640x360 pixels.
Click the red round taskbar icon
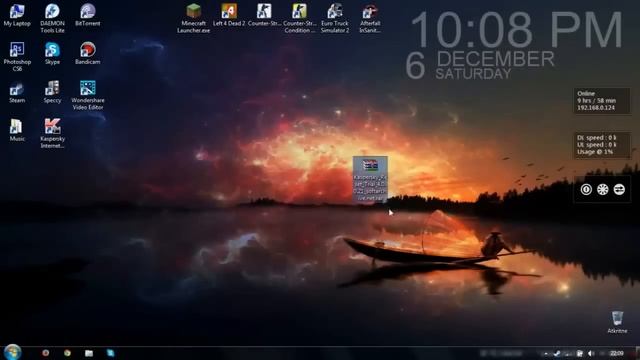tap(45, 353)
